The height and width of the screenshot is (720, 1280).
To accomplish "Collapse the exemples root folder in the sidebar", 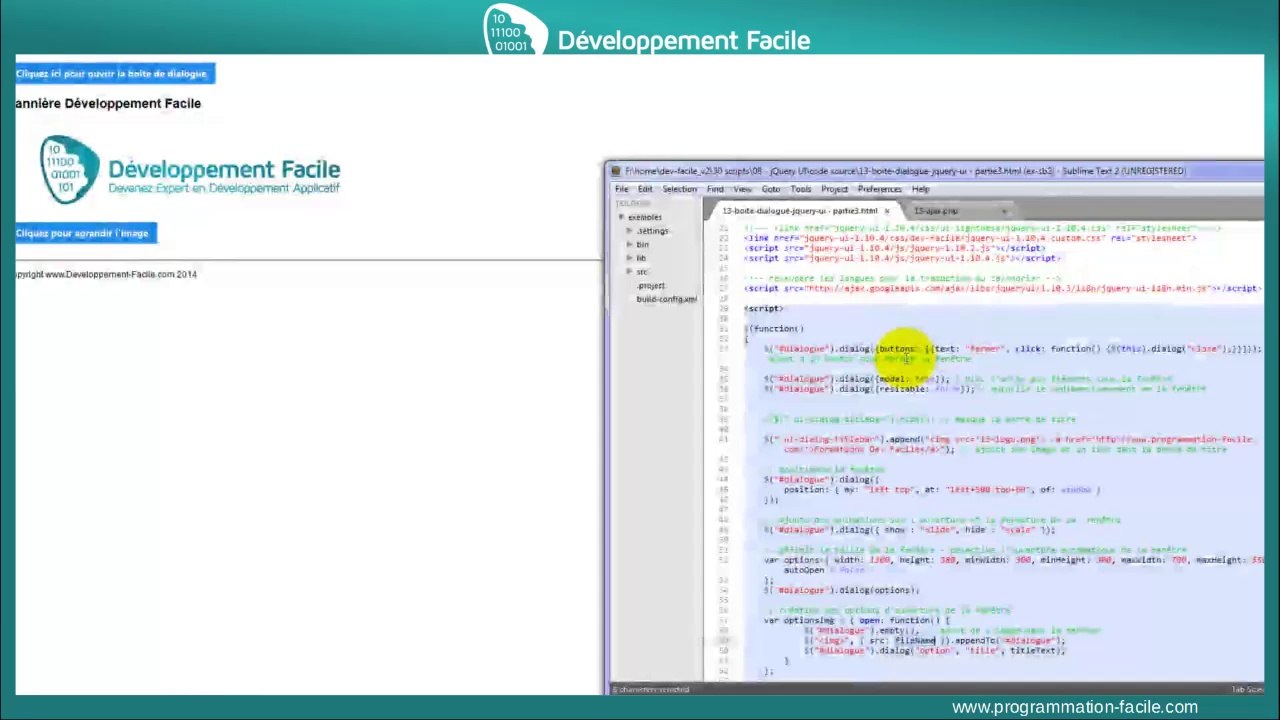I will pos(621,217).
